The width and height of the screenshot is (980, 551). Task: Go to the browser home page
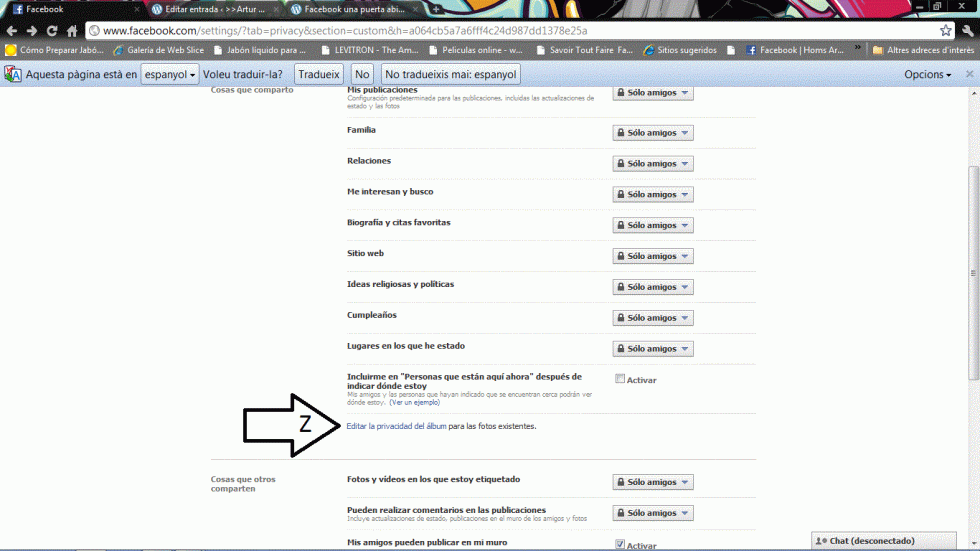click(71, 31)
